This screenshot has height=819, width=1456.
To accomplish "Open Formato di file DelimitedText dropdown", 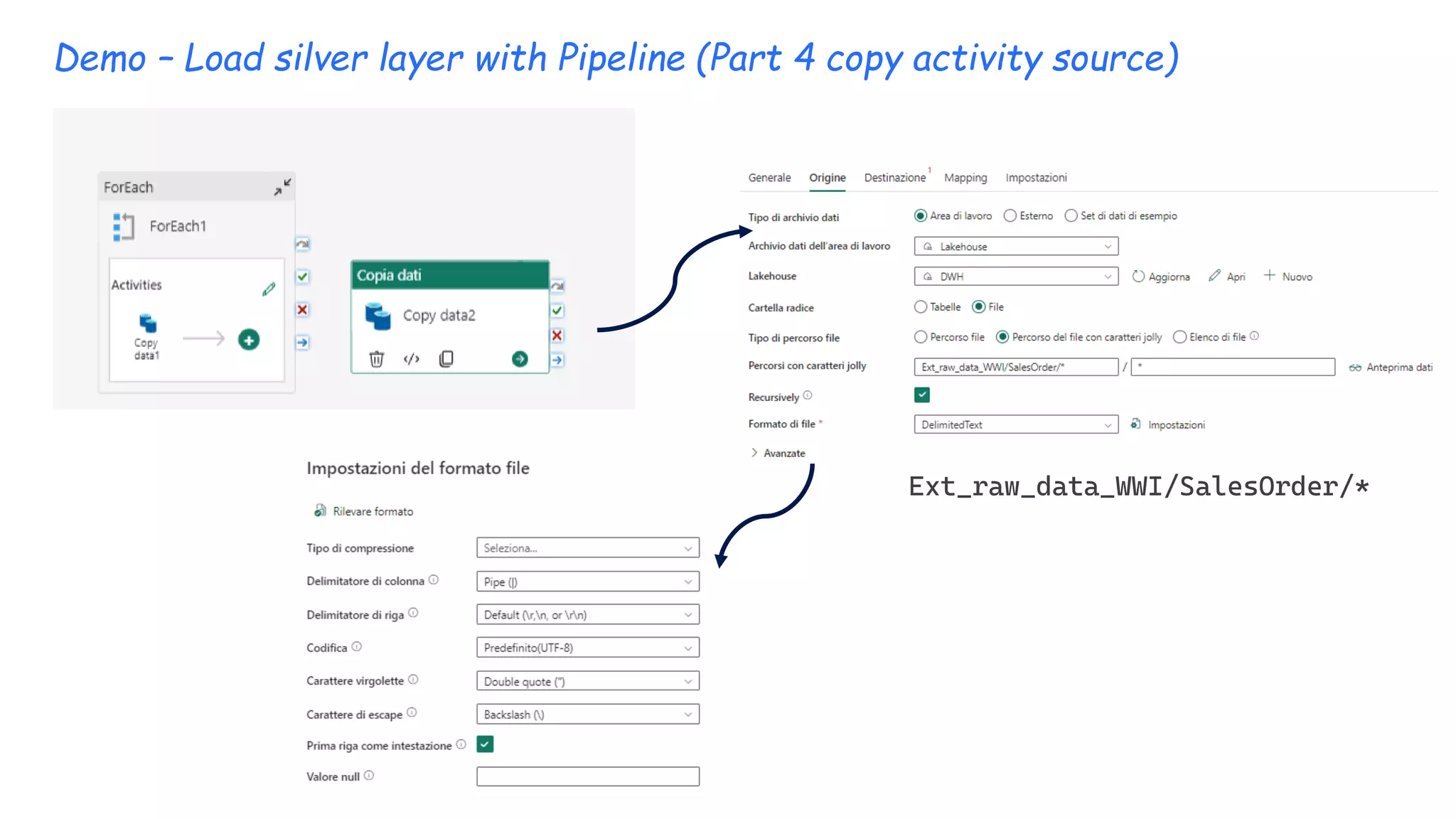I will (x=1016, y=424).
